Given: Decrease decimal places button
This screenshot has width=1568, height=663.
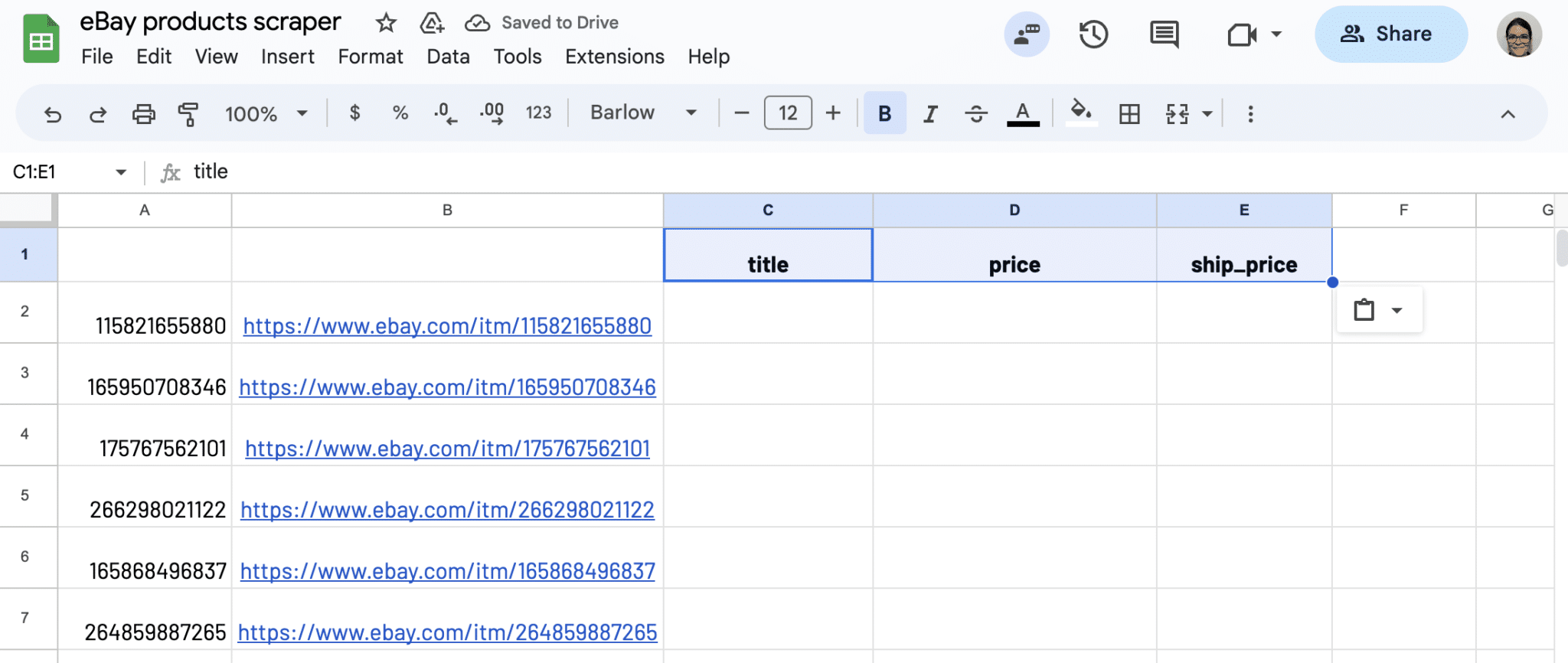Looking at the screenshot, I should (446, 113).
